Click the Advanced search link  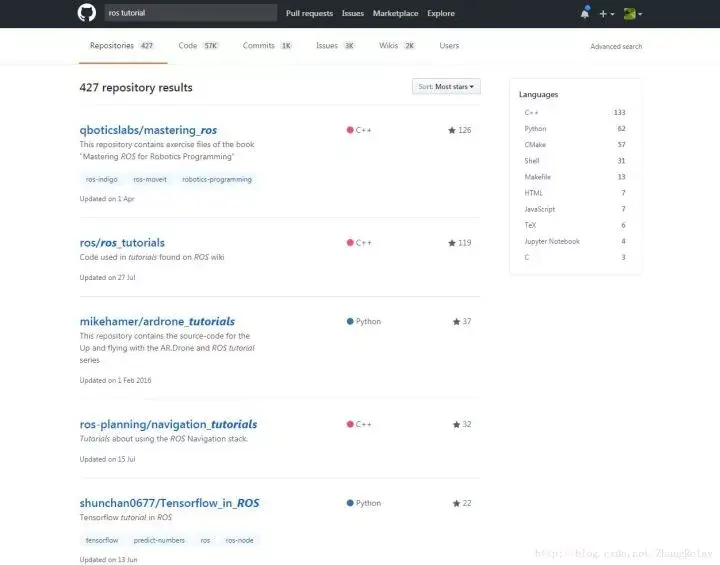(616, 47)
